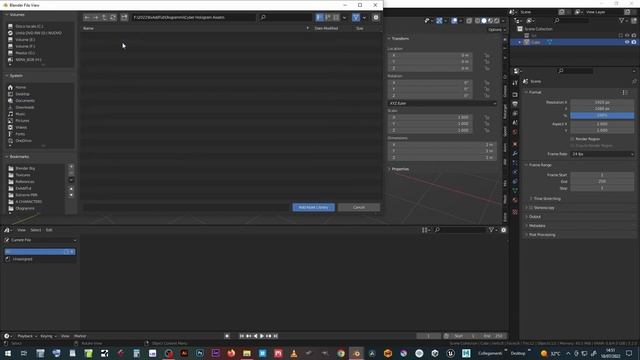Click Add Asset Library button
The width and height of the screenshot is (640, 360).
point(313,207)
